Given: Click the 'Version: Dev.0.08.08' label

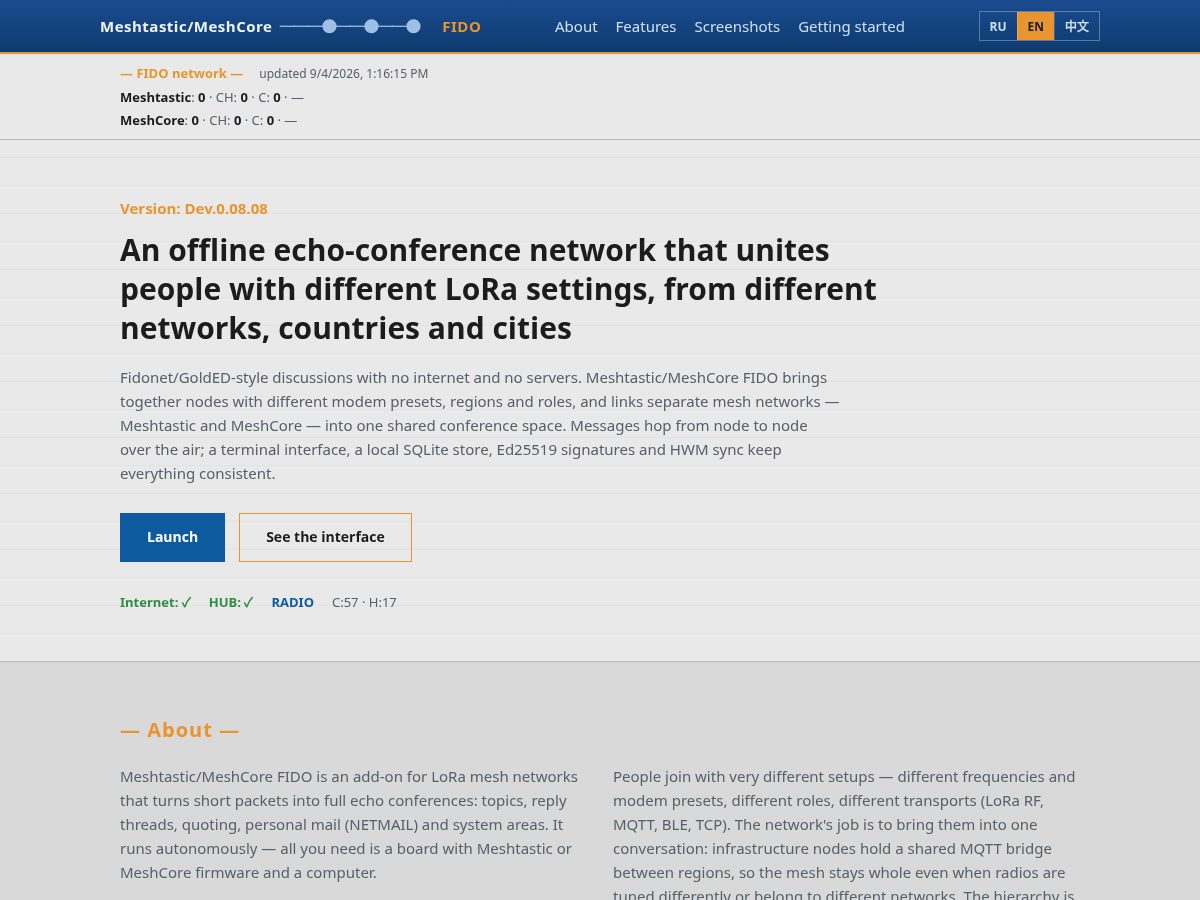Looking at the screenshot, I should coord(194,208).
